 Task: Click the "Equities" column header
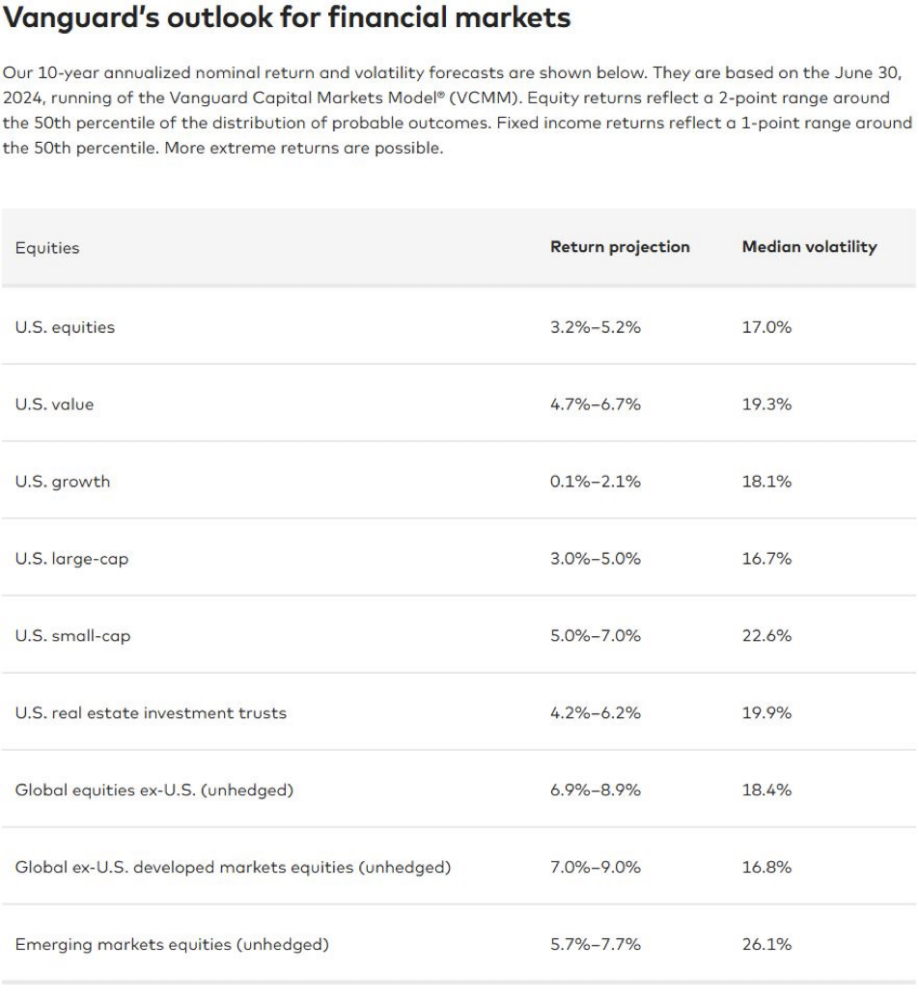click(47, 248)
